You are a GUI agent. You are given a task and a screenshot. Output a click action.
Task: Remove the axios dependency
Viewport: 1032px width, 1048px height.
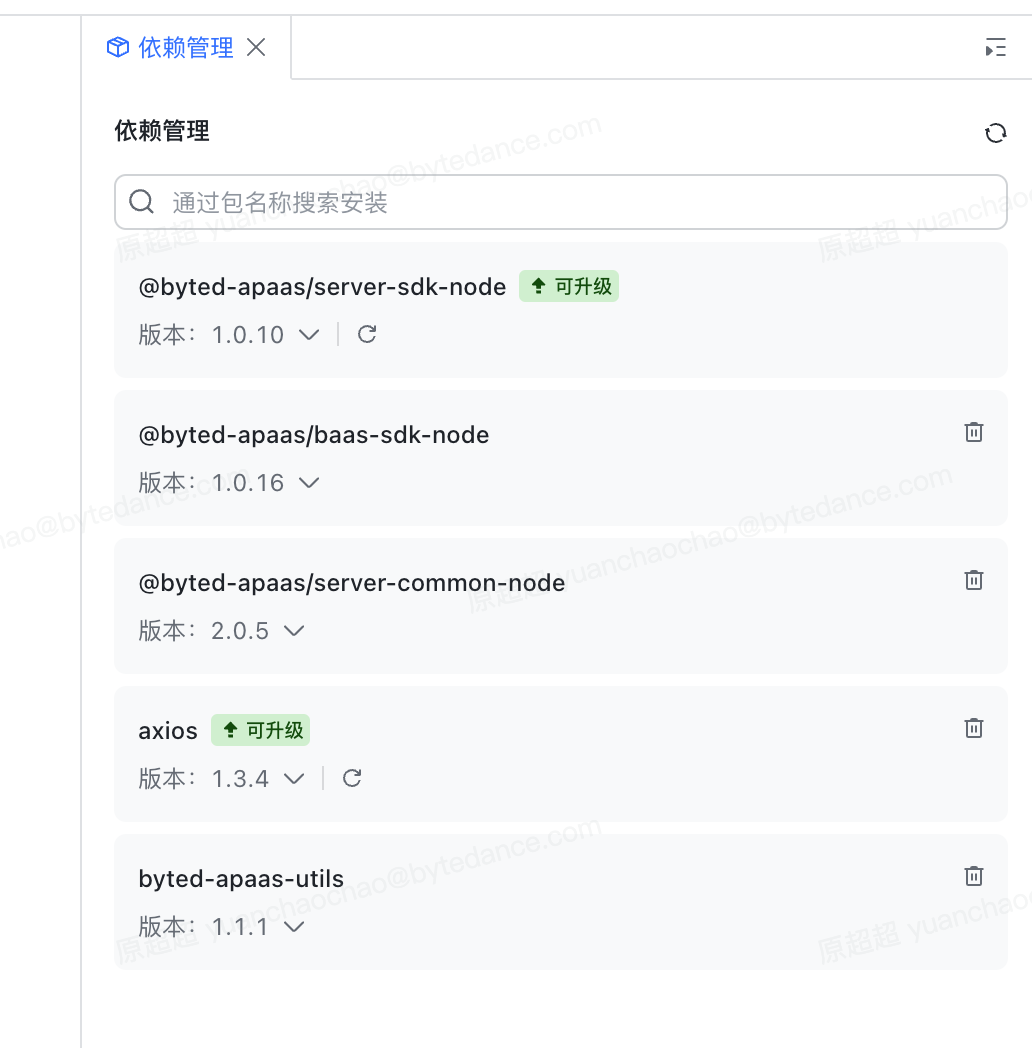tap(974, 728)
